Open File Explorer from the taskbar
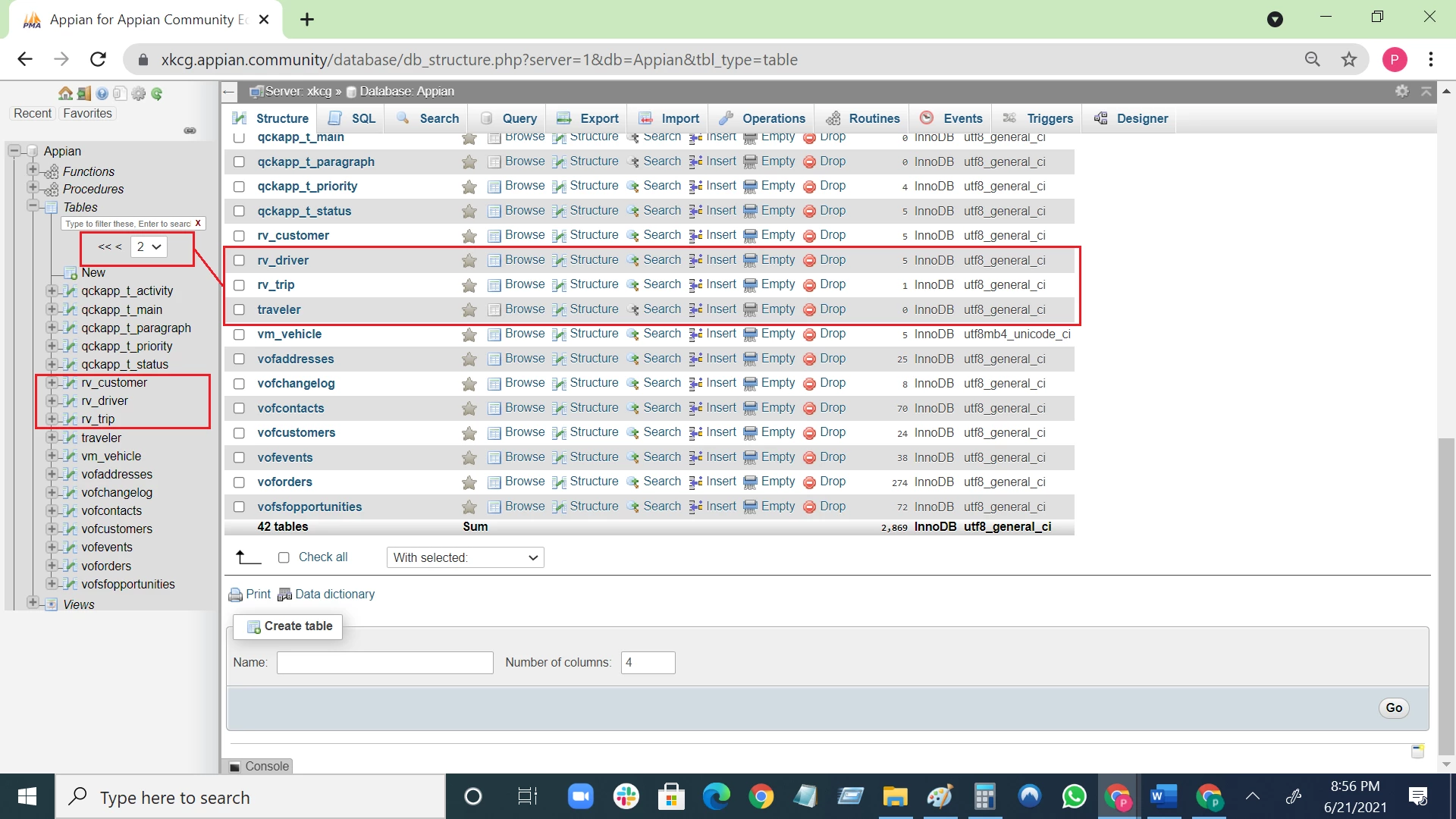The height and width of the screenshot is (819, 1456). coord(896,796)
